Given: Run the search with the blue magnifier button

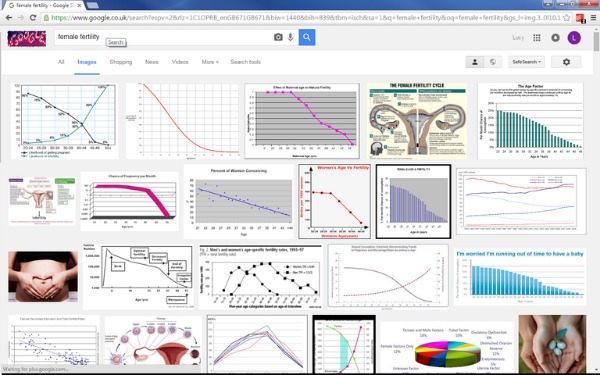Looking at the screenshot, I should coord(307,37).
